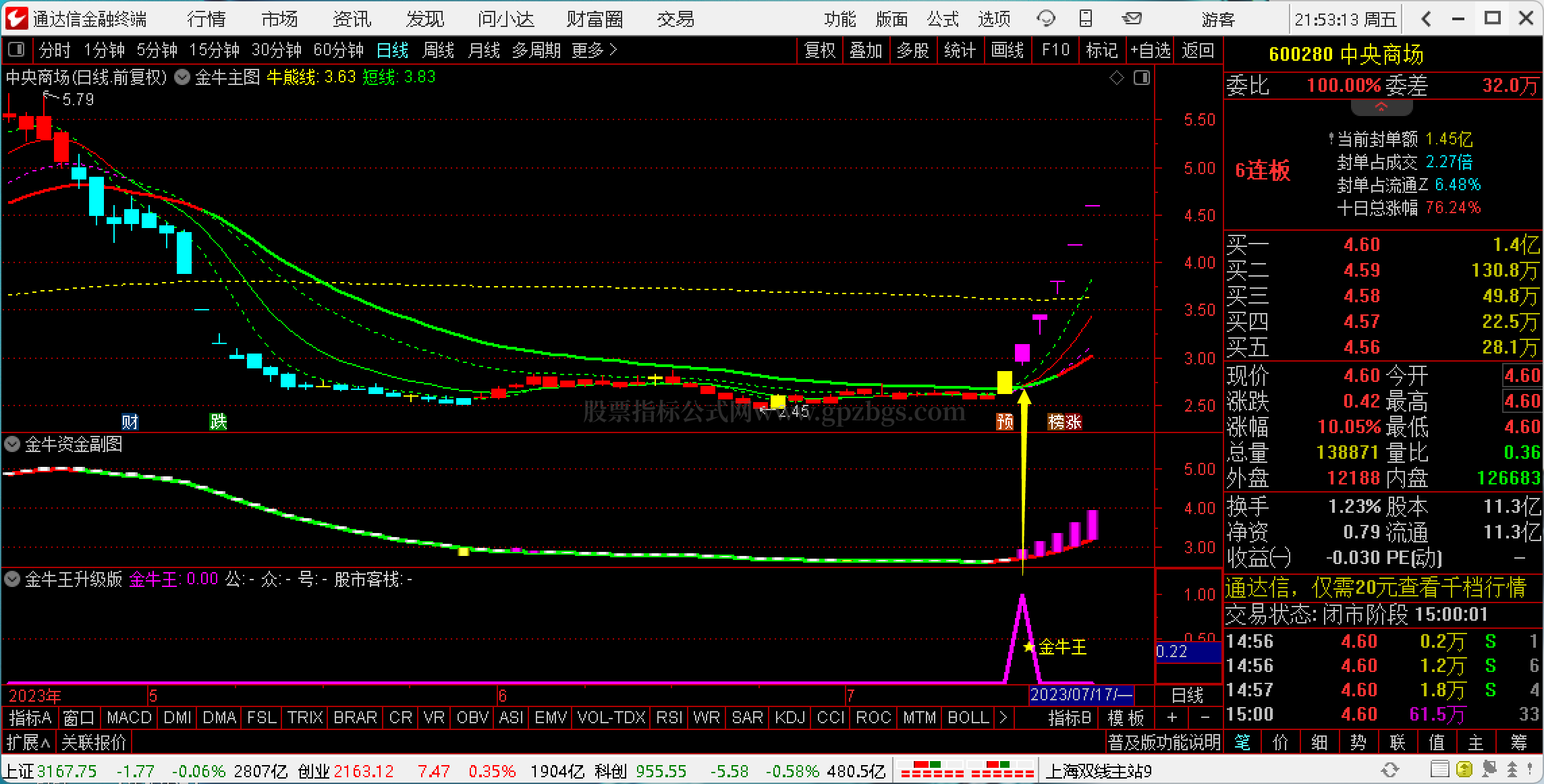Viewport: 1544px width, 784px height.
Task: Click the 关联报价 button
Action: pyautogui.click(x=94, y=742)
